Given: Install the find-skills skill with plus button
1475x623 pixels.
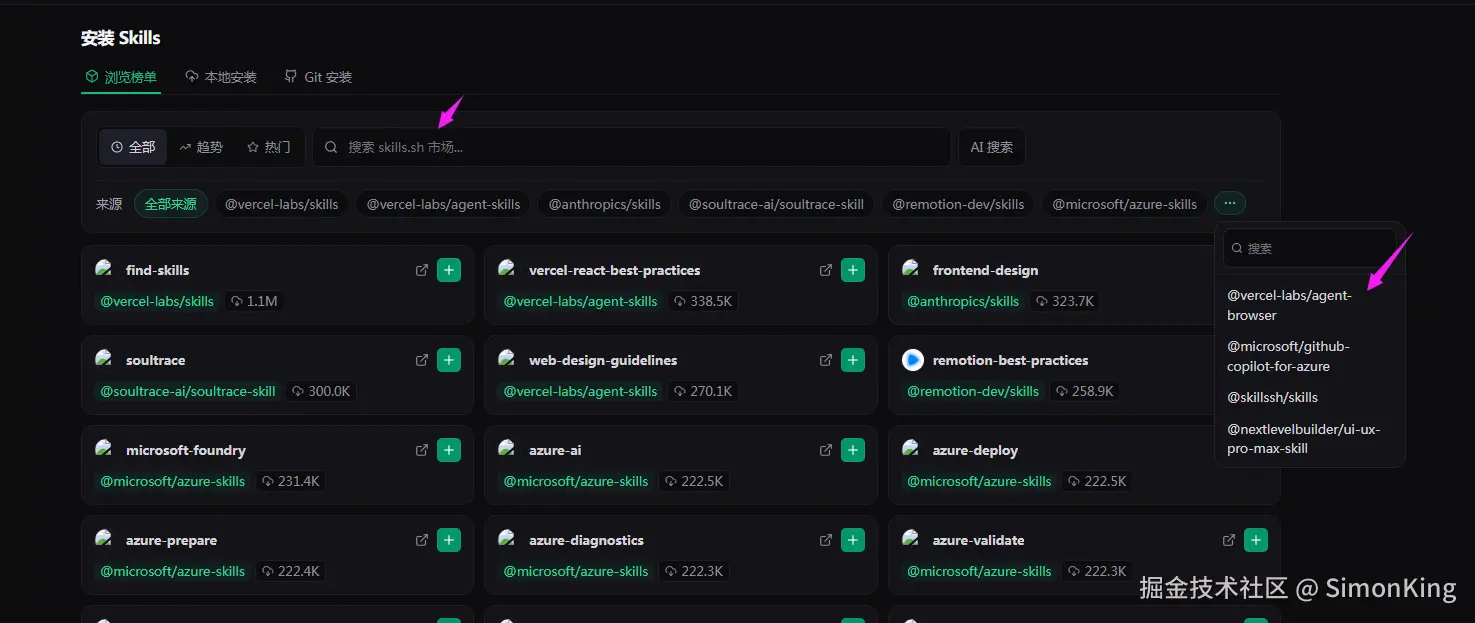Looking at the screenshot, I should tap(449, 270).
